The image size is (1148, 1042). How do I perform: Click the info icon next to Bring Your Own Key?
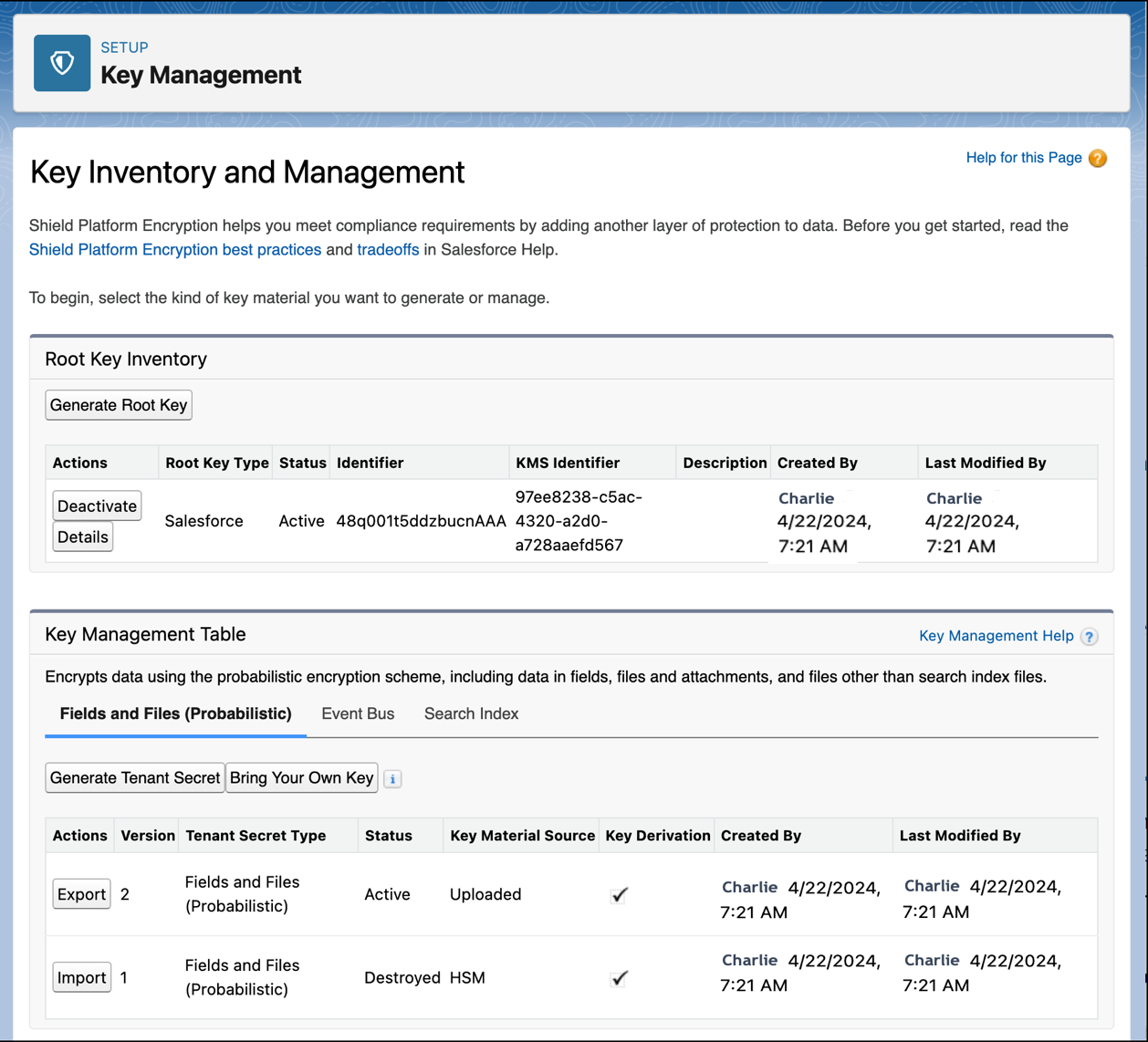pyautogui.click(x=391, y=778)
